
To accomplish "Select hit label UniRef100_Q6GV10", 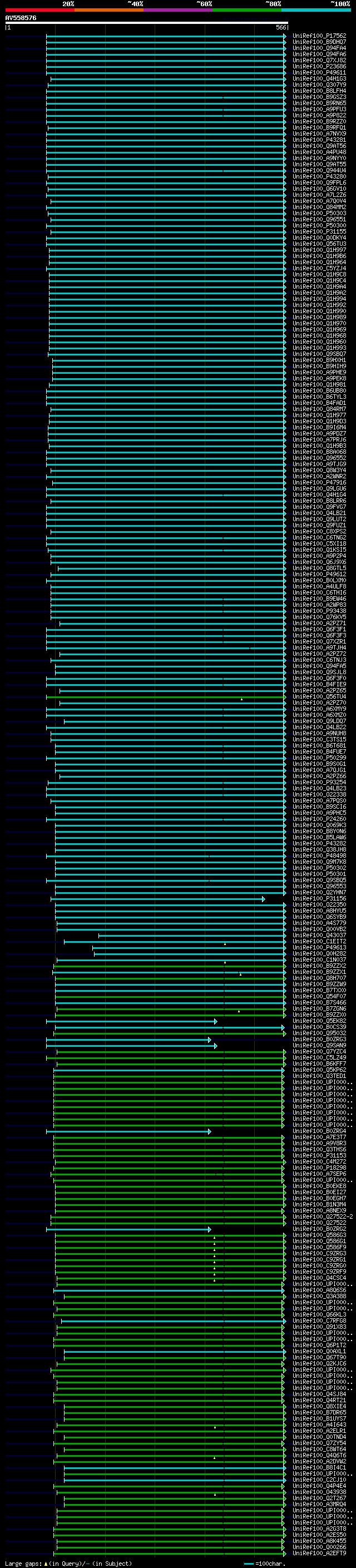I will click(319, 189).
